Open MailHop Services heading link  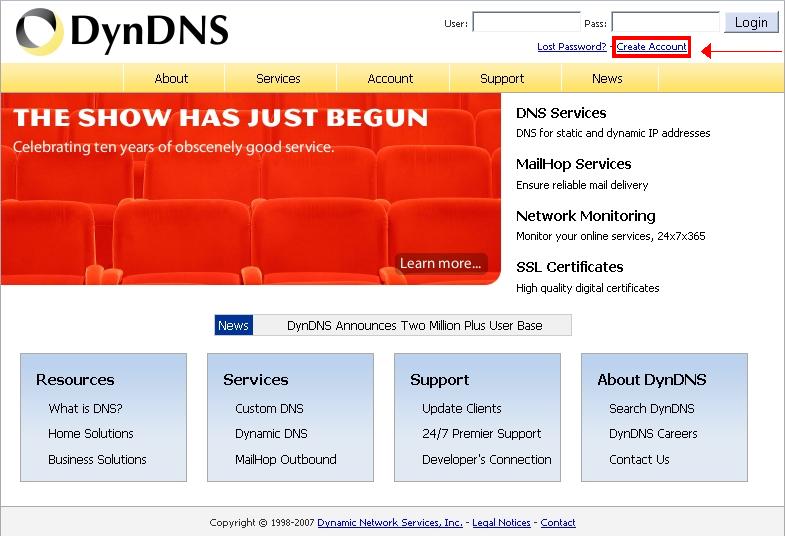[x=573, y=164]
